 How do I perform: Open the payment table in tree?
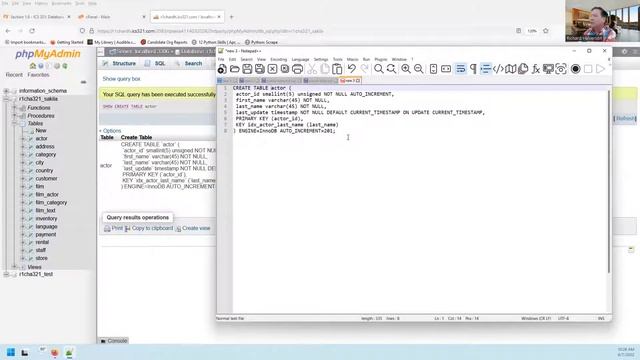[x=46, y=234]
